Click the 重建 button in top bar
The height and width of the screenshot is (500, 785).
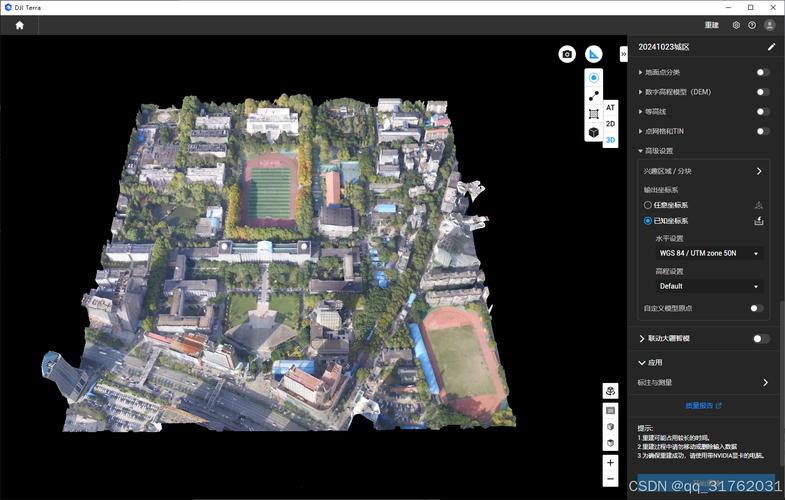coord(711,25)
